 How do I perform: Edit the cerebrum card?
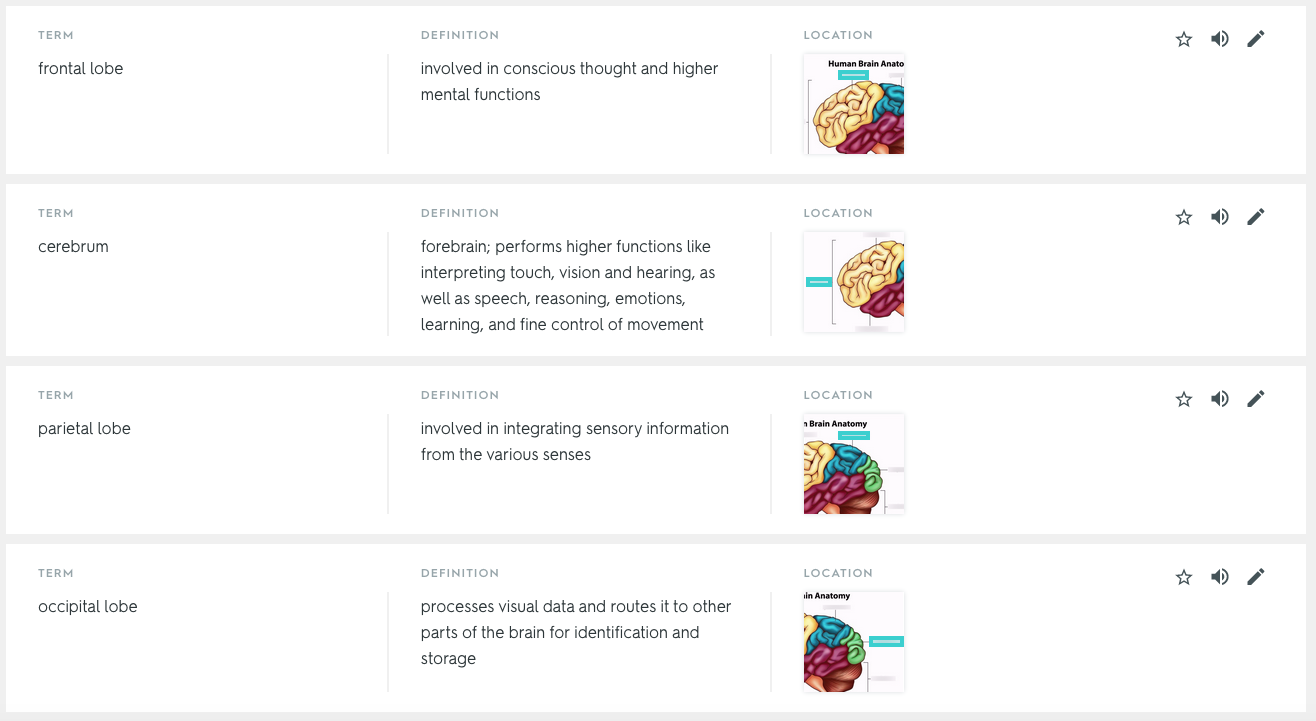(1256, 217)
